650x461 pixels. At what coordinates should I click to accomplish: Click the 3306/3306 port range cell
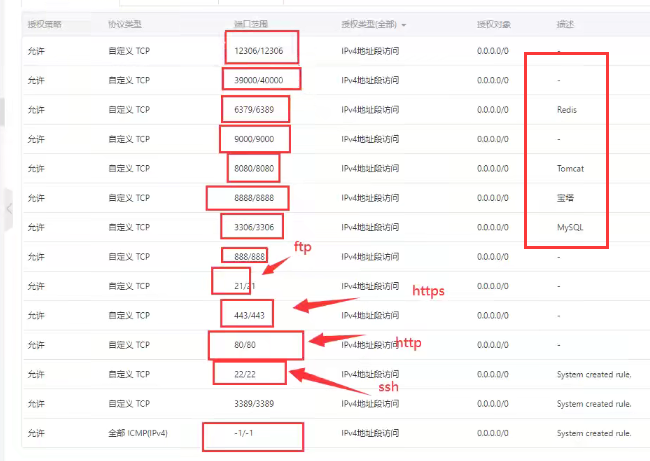(251, 227)
